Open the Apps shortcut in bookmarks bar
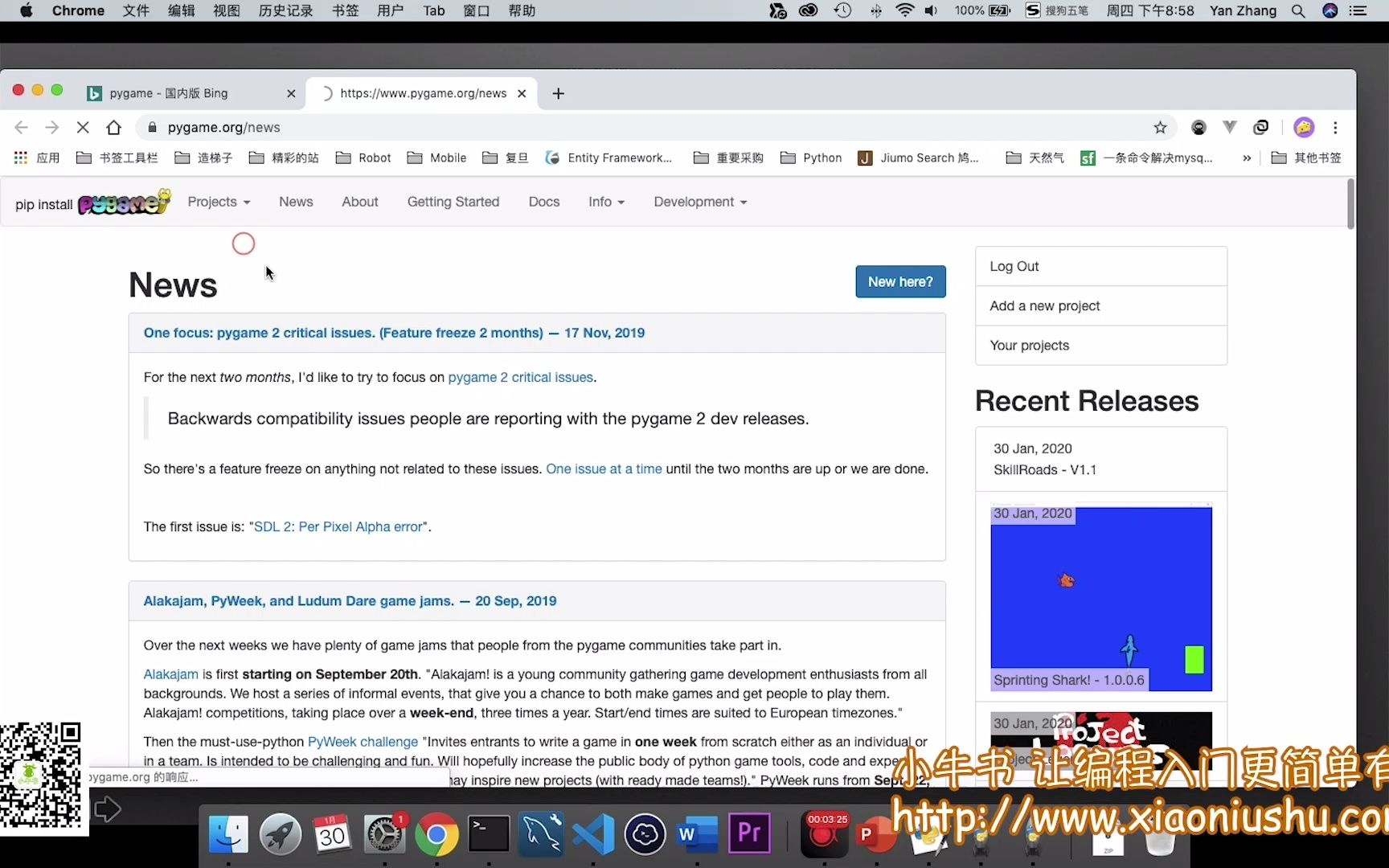 click(x=37, y=158)
